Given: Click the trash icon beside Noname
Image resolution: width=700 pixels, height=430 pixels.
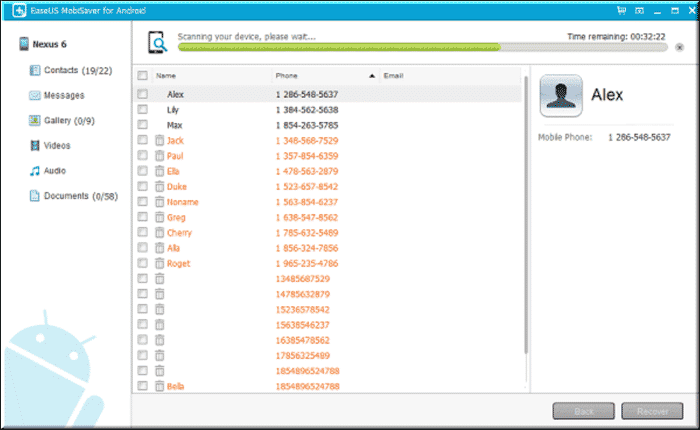Looking at the screenshot, I should pyautogui.click(x=159, y=202).
